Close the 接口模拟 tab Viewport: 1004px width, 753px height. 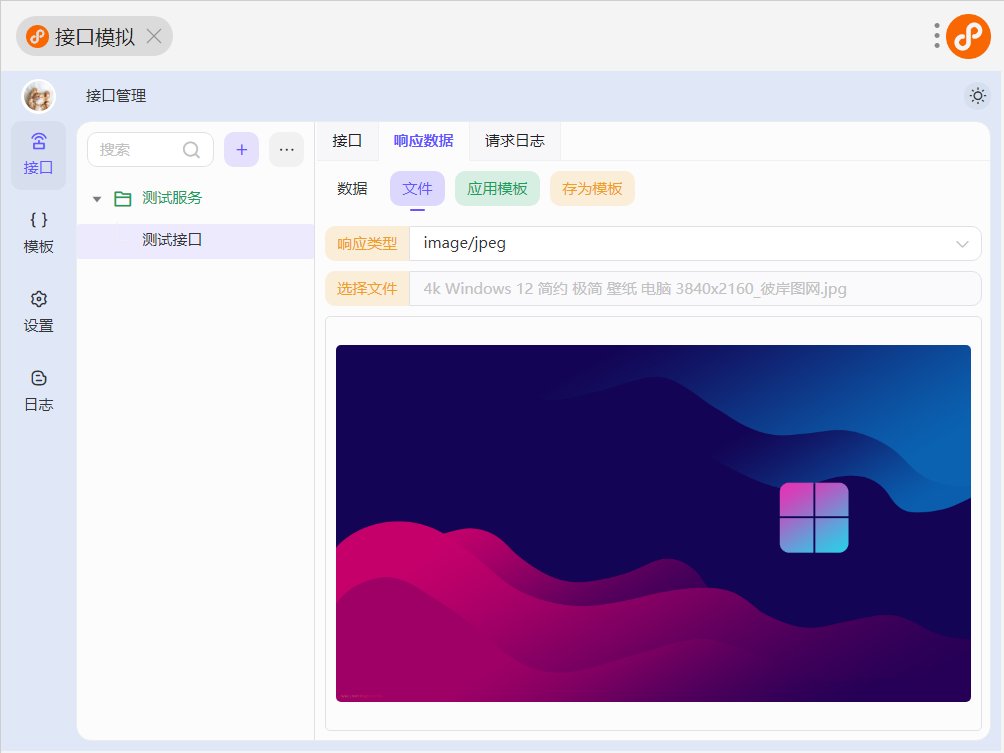click(154, 36)
